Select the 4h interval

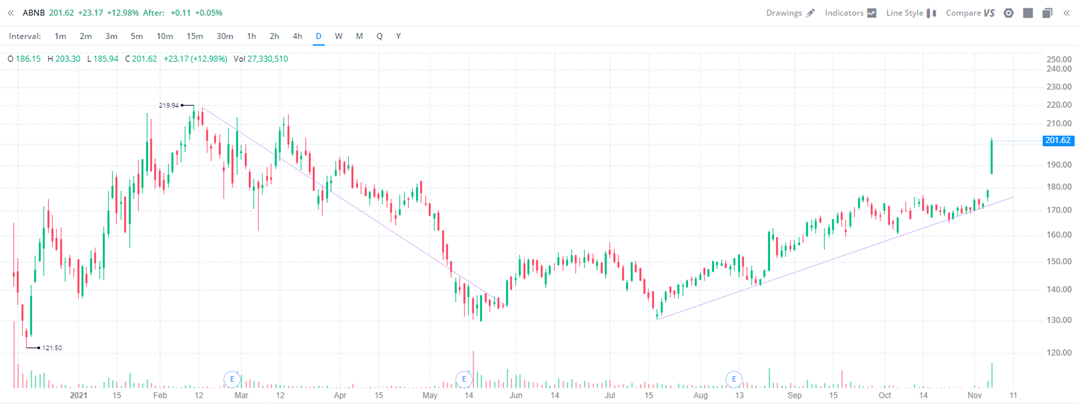pyautogui.click(x=297, y=36)
